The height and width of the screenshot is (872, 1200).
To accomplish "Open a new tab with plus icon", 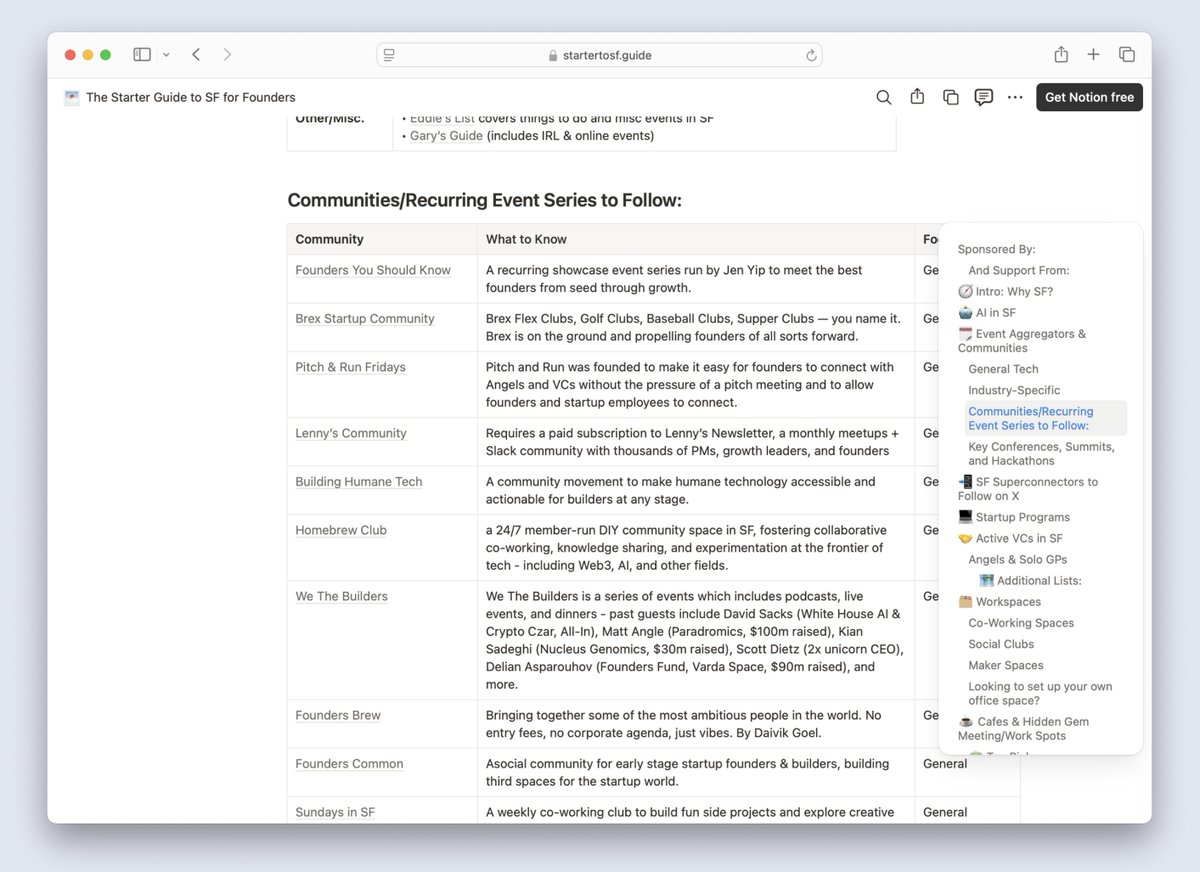I will [x=1093, y=55].
